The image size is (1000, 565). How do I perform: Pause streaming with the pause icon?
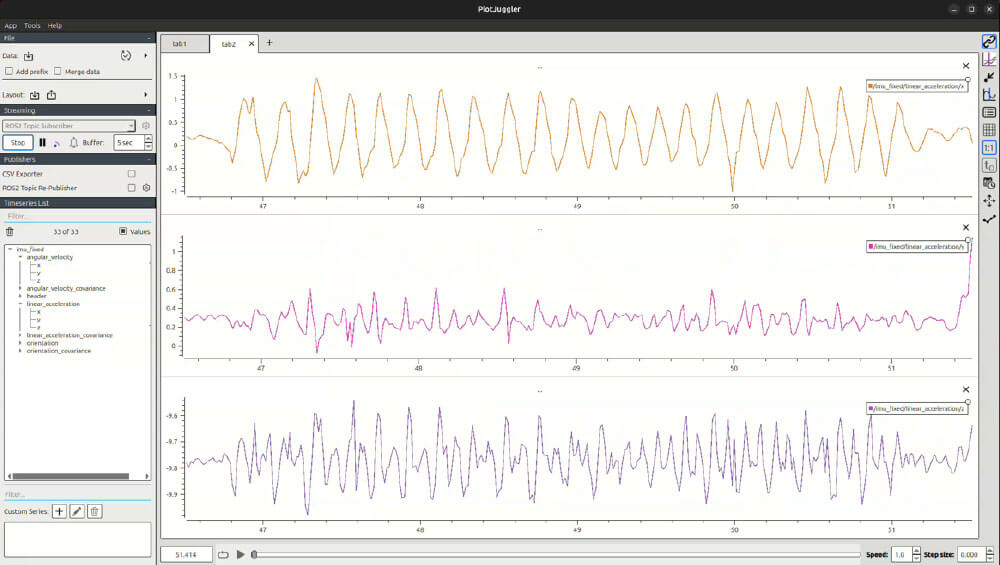point(42,143)
